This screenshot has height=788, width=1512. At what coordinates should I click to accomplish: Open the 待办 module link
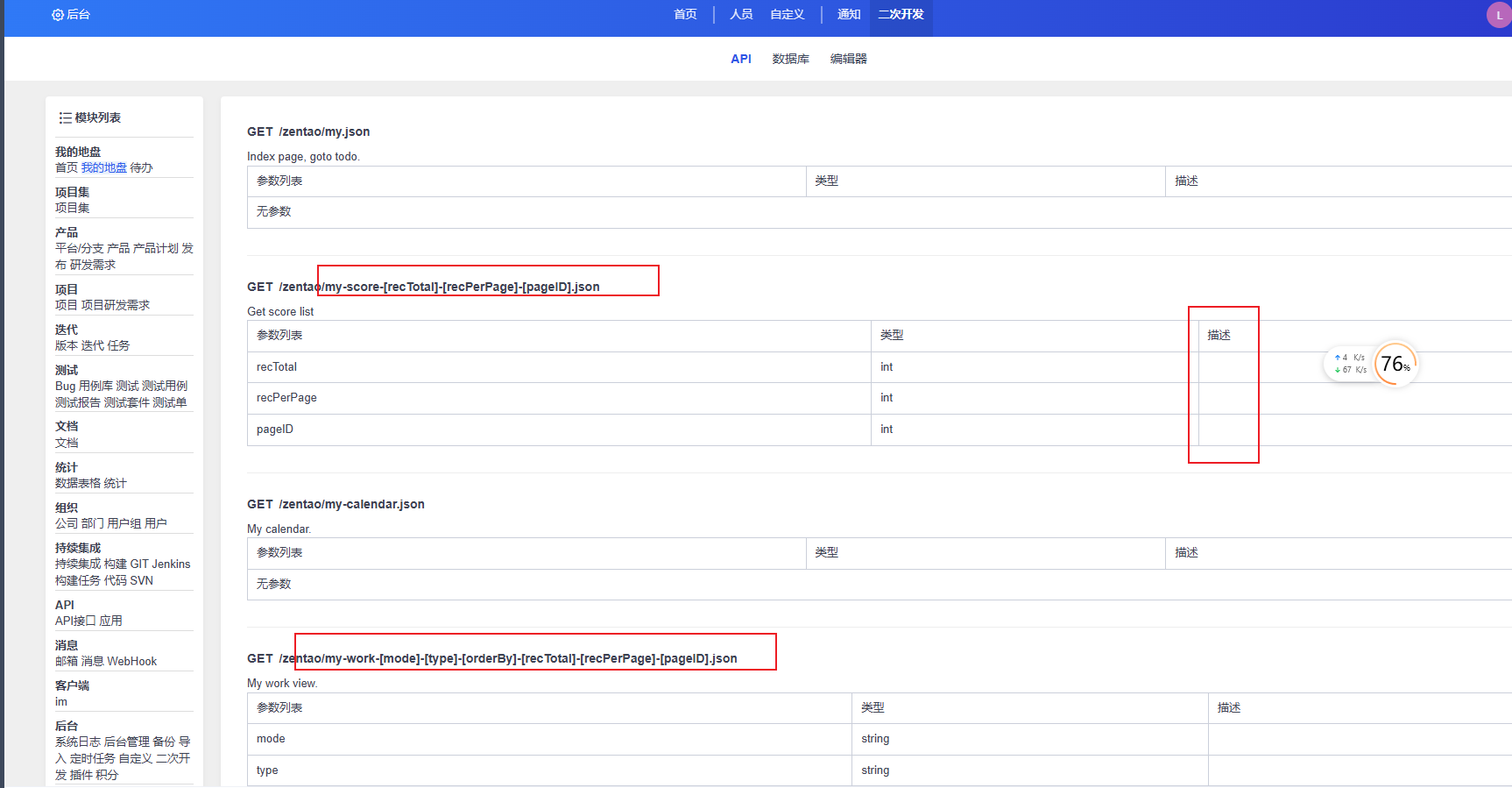point(141,167)
